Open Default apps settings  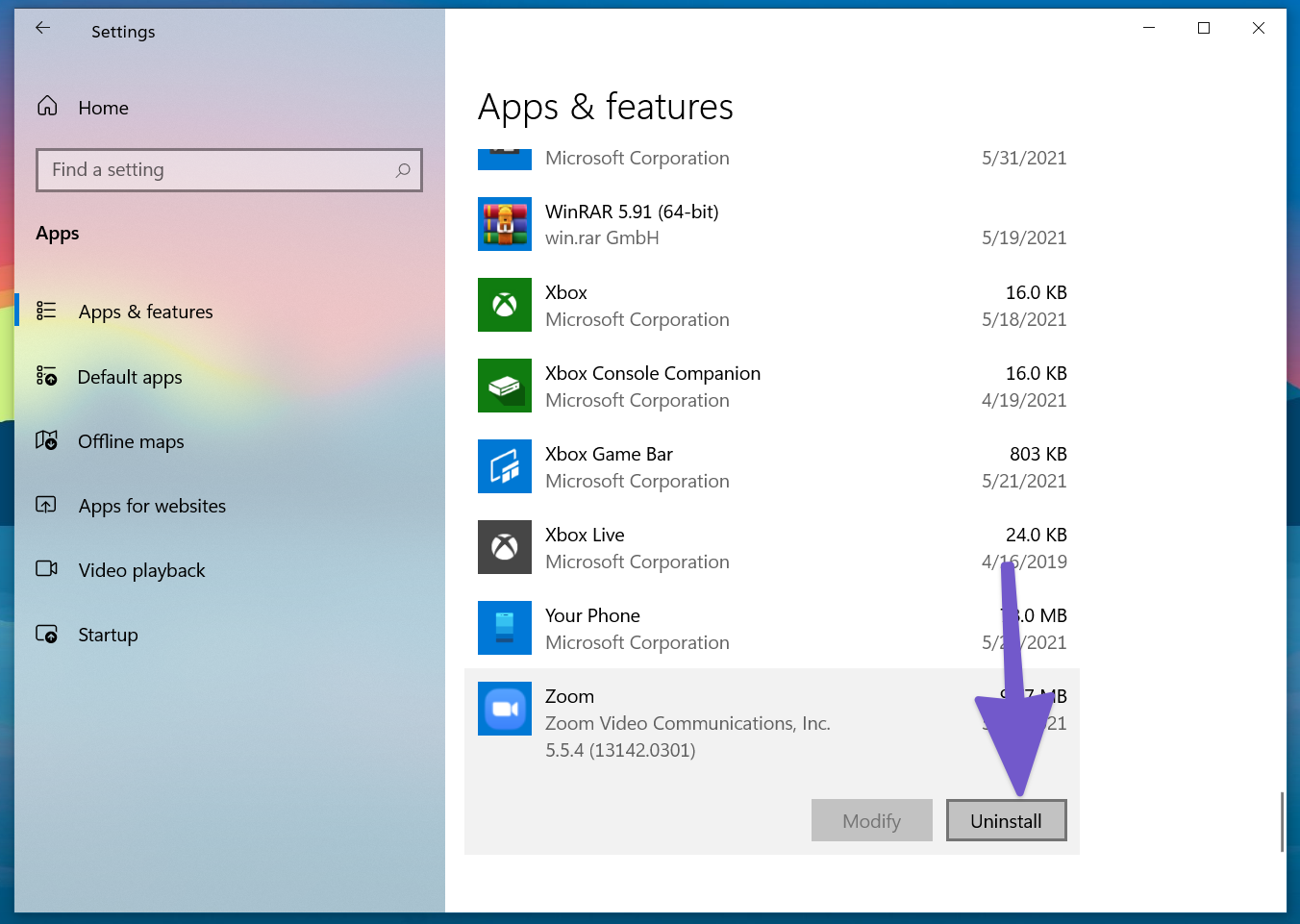[x=130, y=377]
